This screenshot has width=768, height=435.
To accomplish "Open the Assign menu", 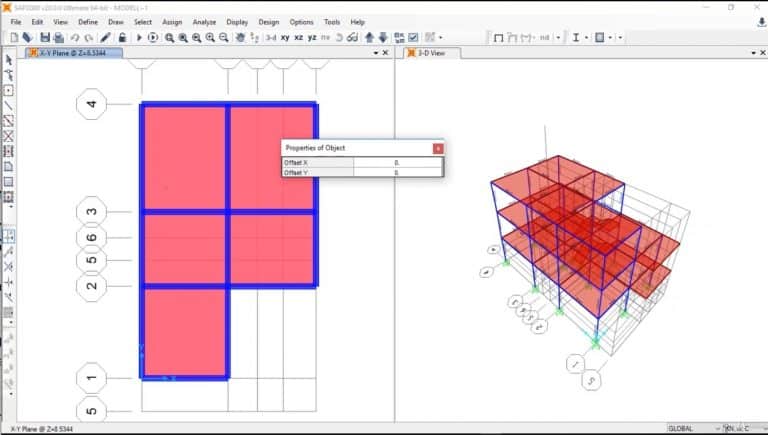I will click(172, 21).
